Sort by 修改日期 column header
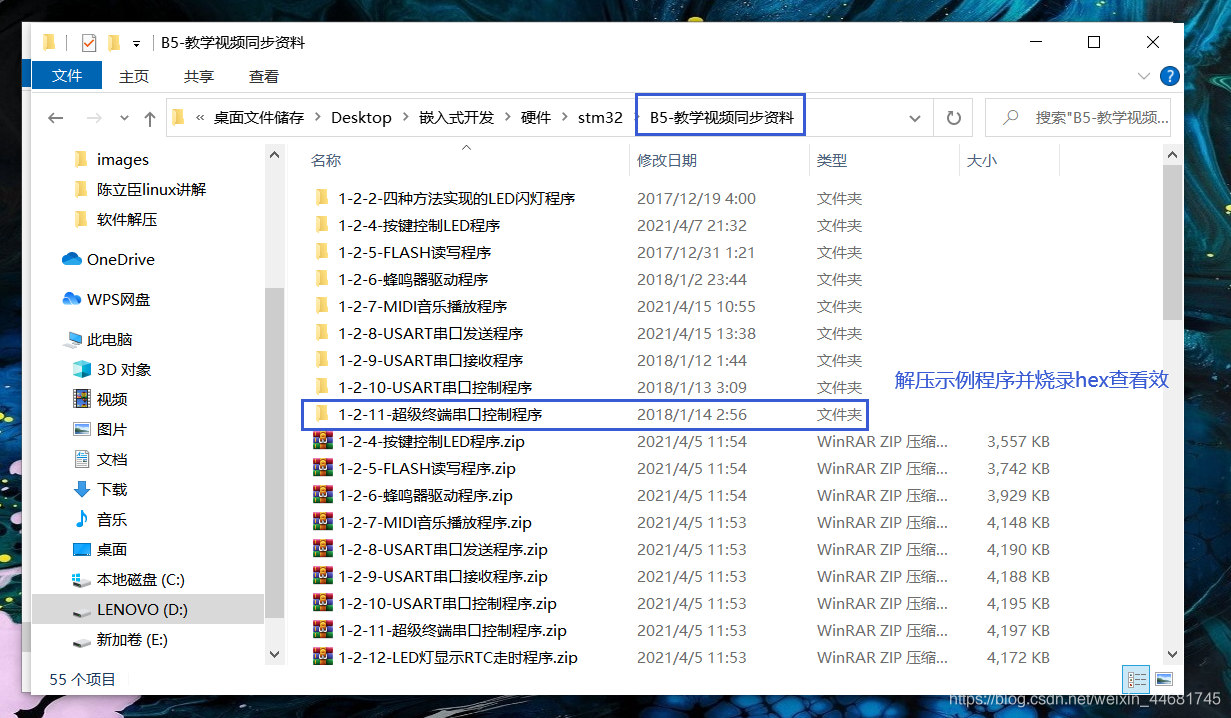 pos(667,160)
